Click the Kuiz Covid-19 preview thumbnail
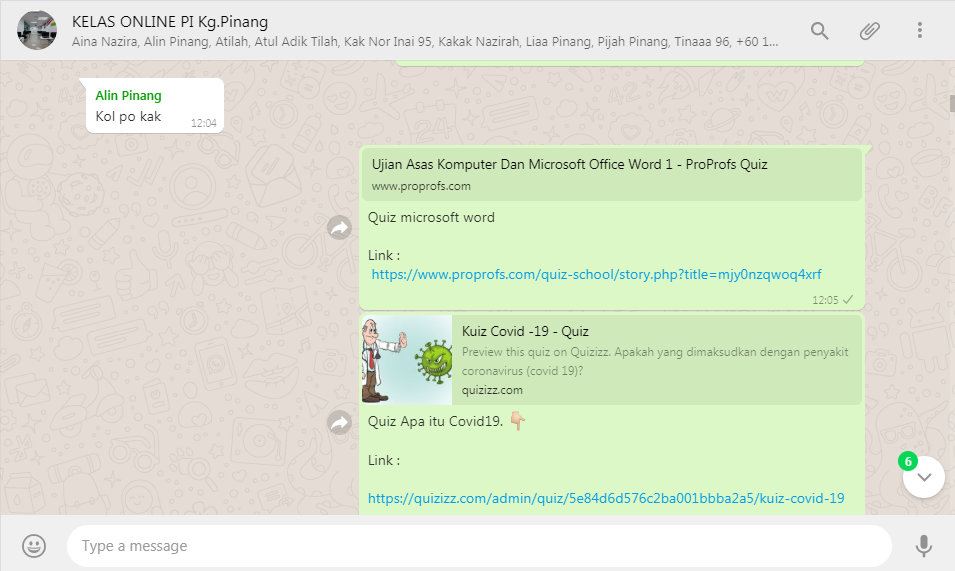The image size is (955, 571). (x=407, y=360)
